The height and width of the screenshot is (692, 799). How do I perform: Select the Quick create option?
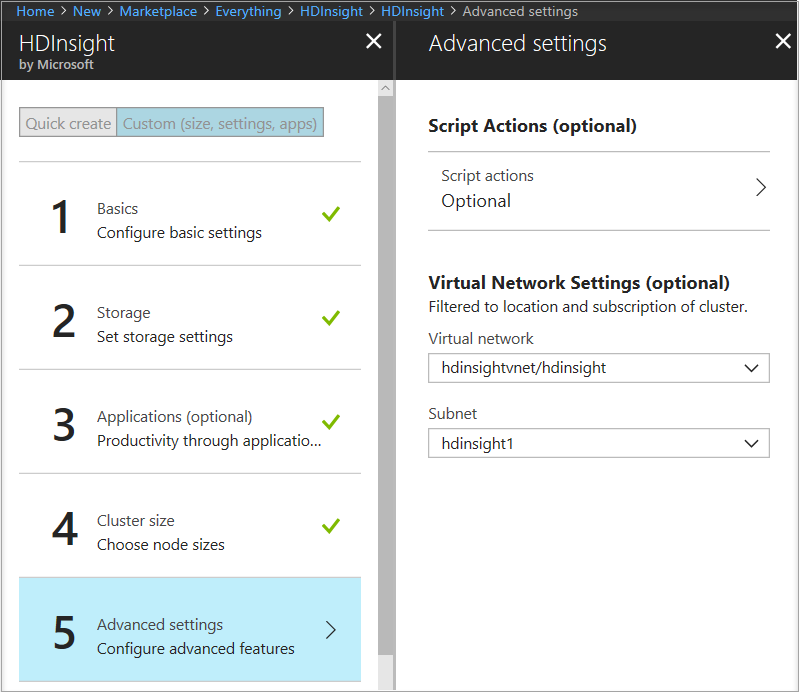tap(68, 123)
